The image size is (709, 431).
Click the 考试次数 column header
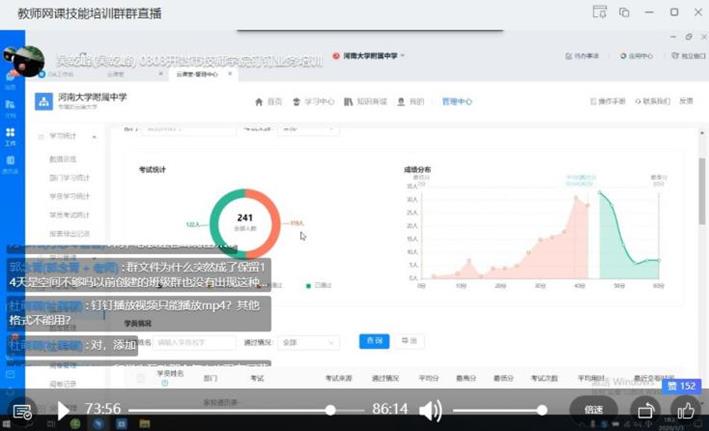click(x=544, y=378)
